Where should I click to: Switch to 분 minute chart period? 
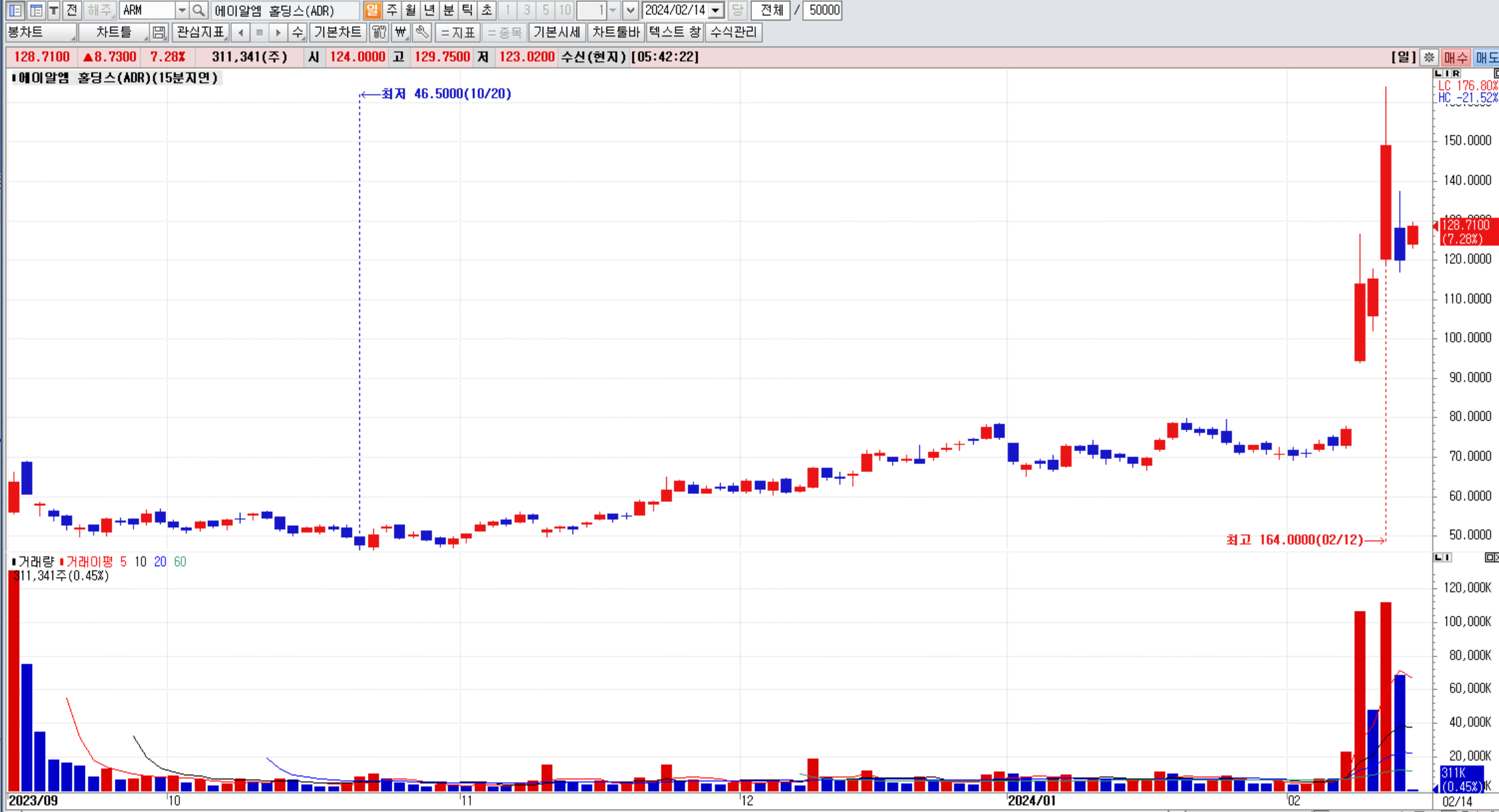449,10
